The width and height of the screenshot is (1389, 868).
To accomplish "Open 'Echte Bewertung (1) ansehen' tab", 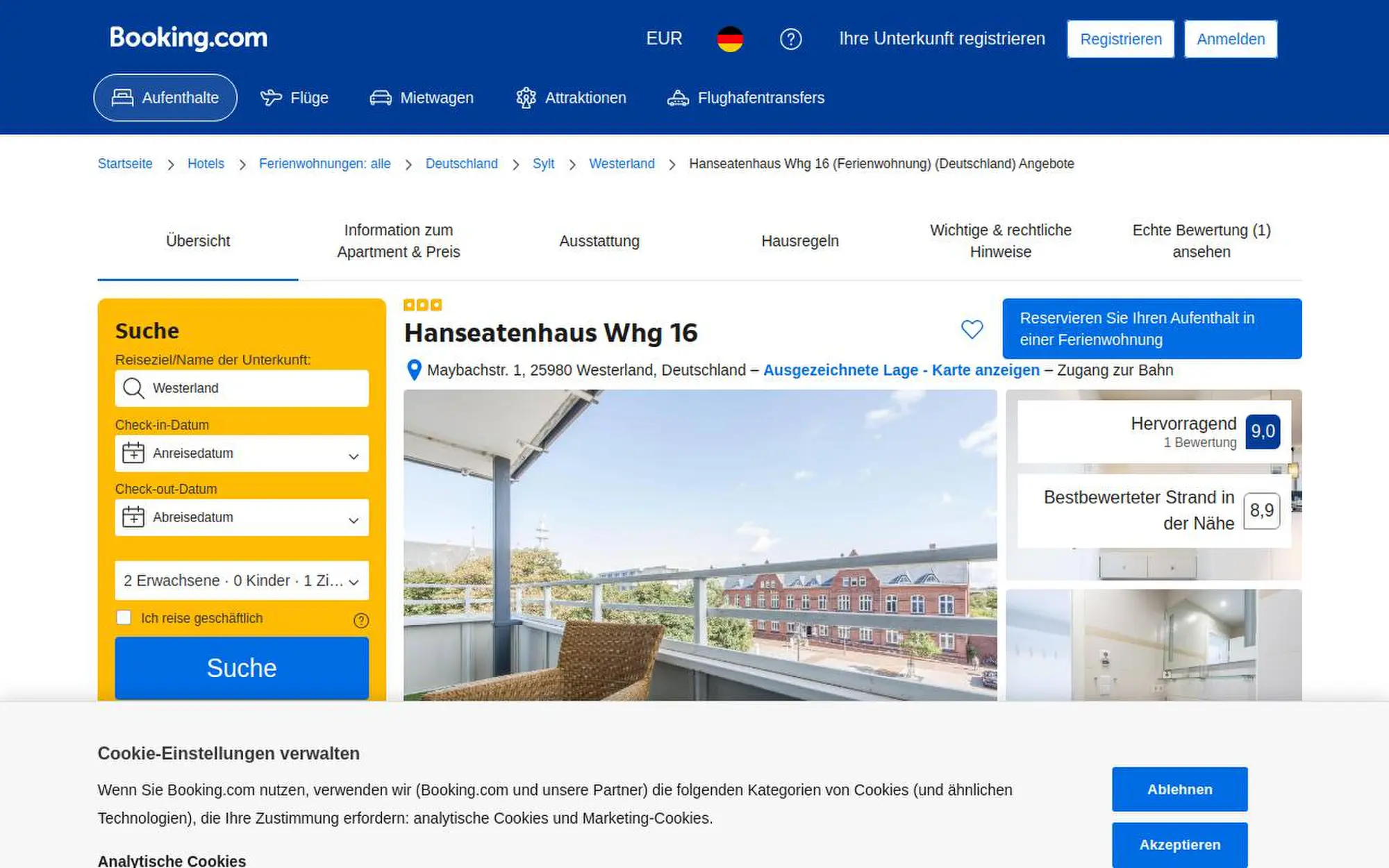I will pyautogui.click(x=1201, y=241).
